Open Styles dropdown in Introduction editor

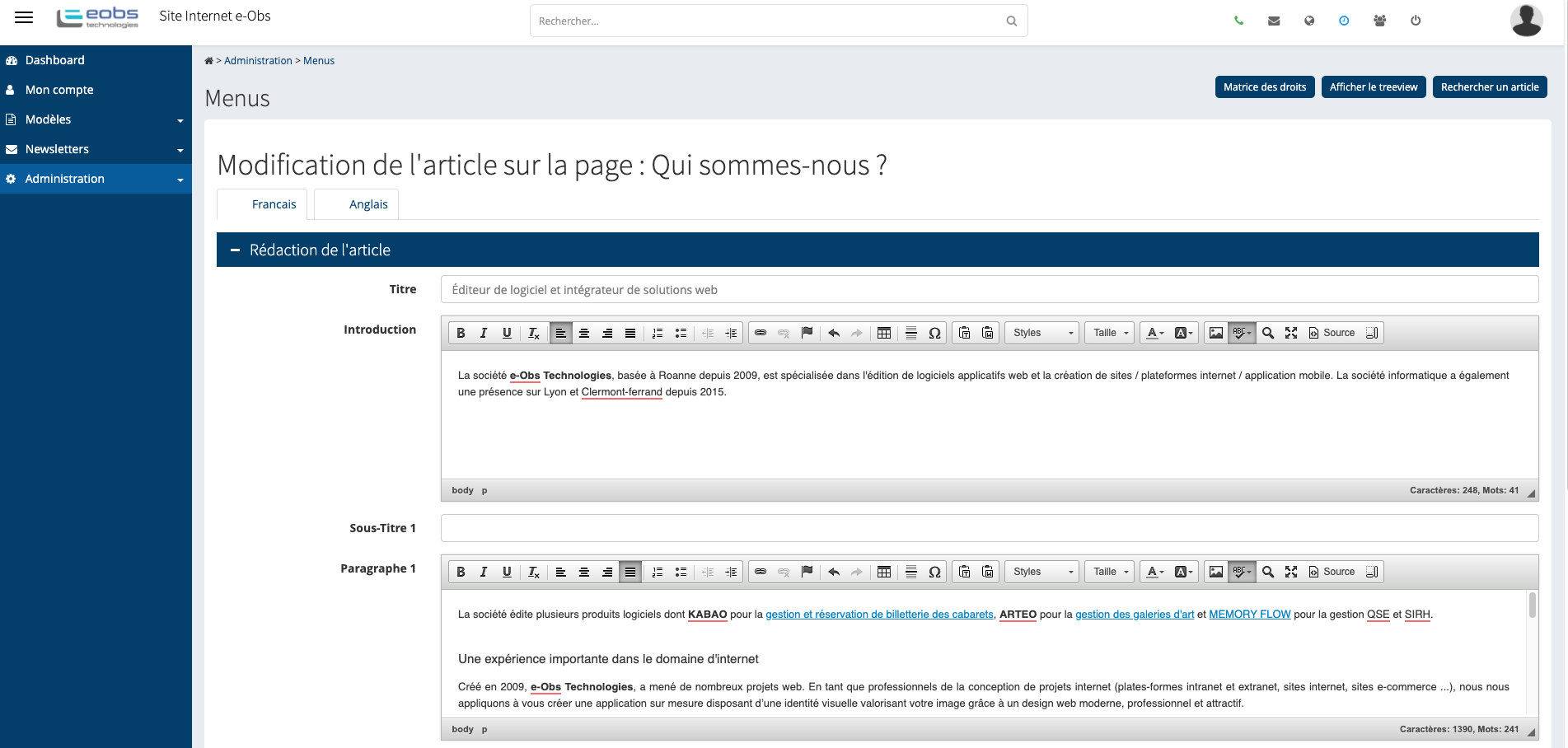tap(1042, 333)
